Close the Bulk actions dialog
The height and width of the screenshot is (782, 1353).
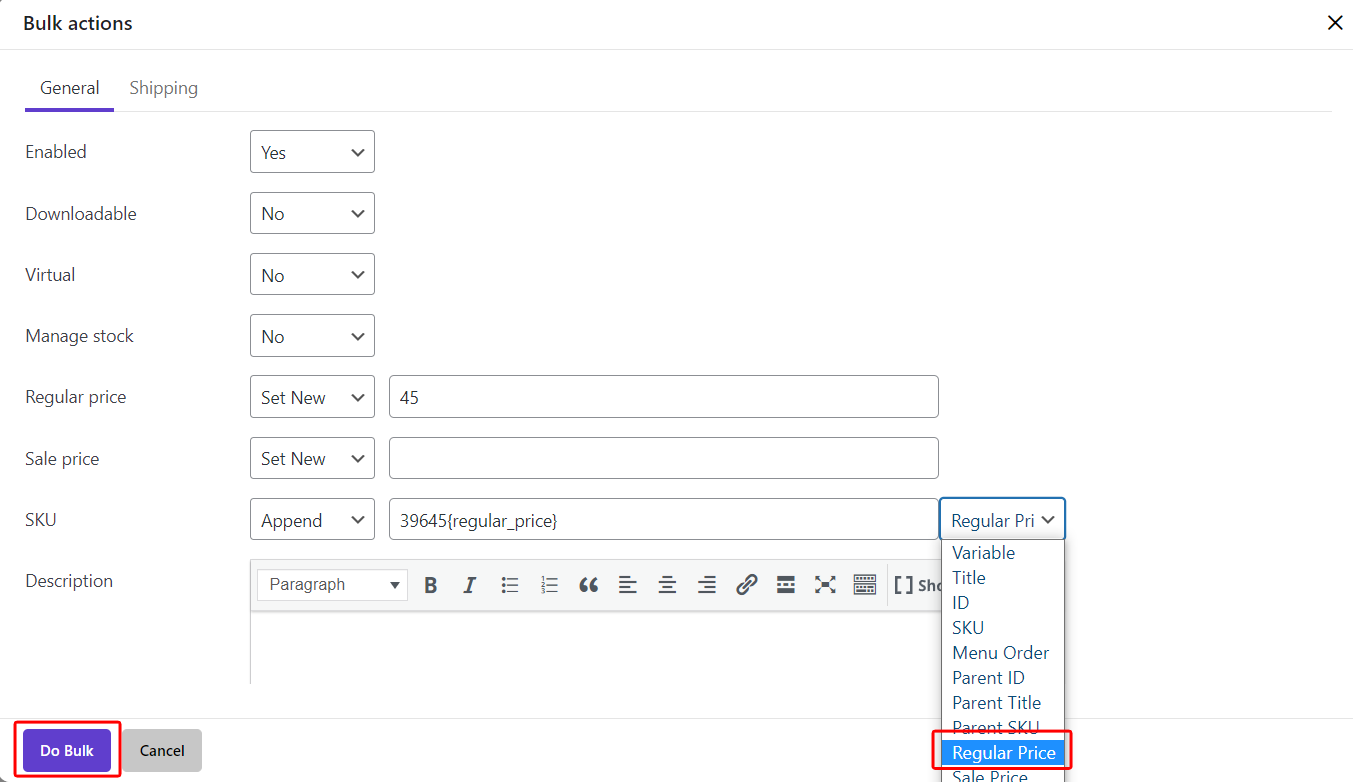pyautogui.click(x=1335, y=23)
